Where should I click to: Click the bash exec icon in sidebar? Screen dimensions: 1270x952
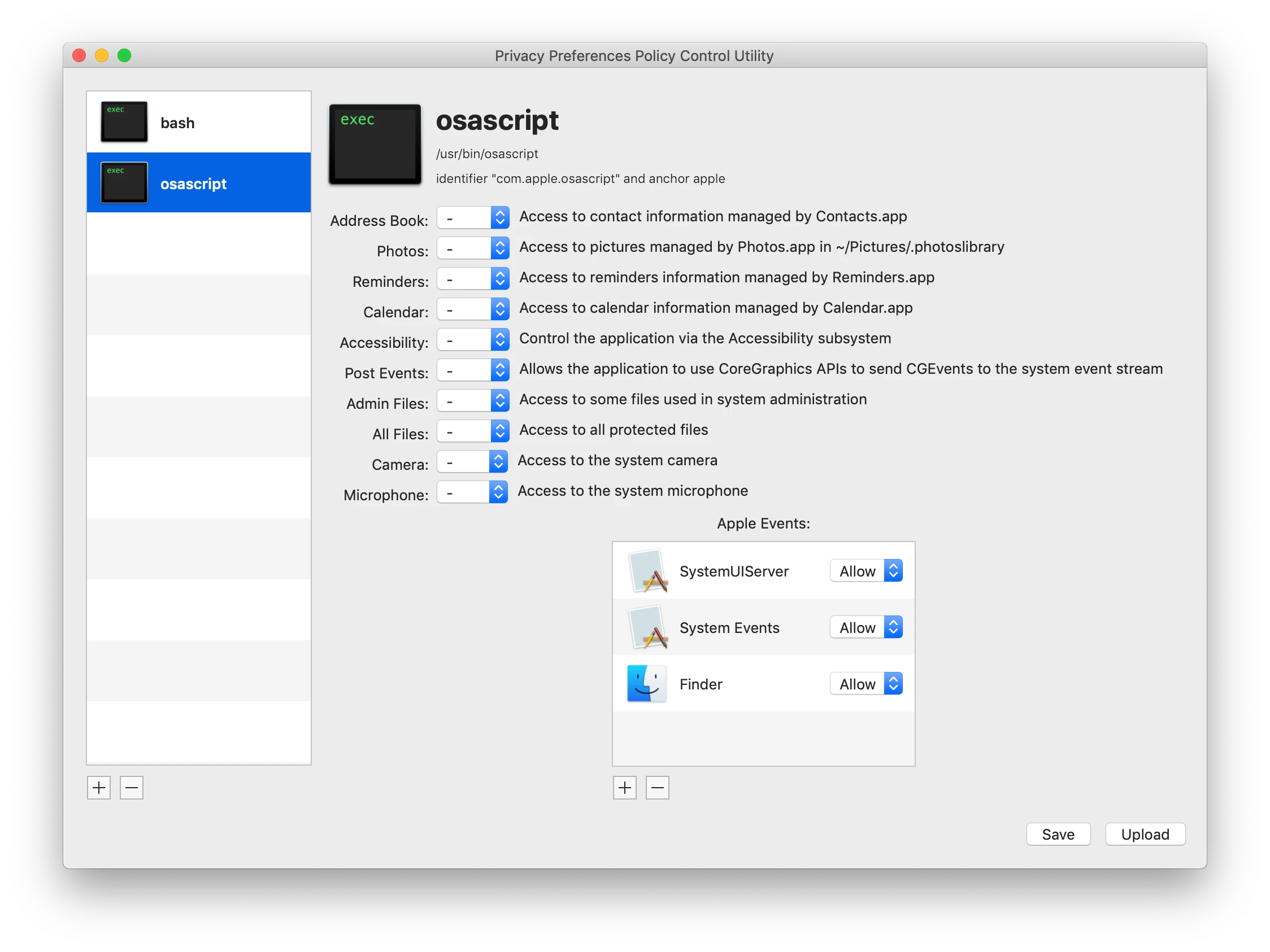(x=124, y=121)
